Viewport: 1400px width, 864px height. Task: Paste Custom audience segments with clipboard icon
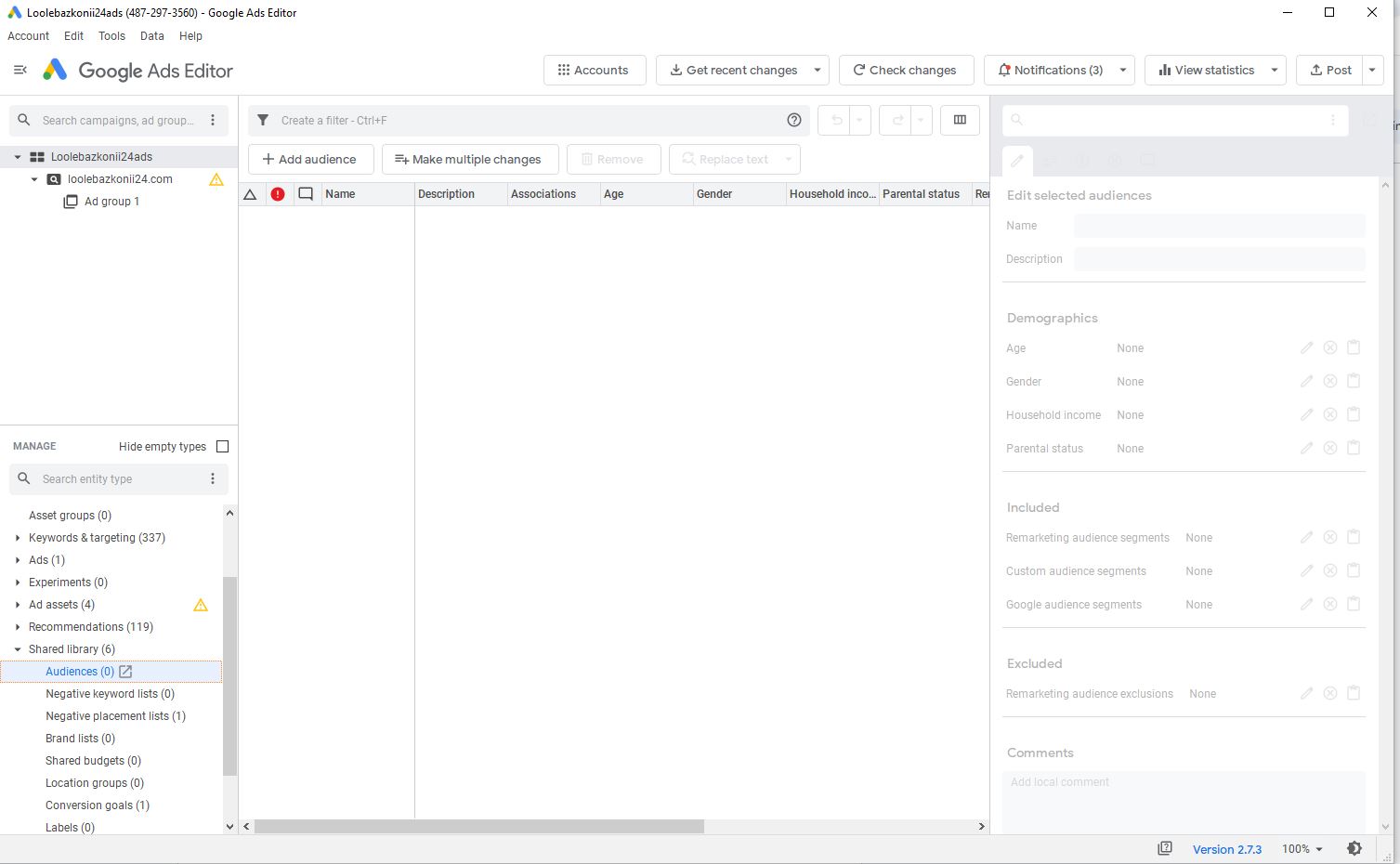pos(1354,570)
